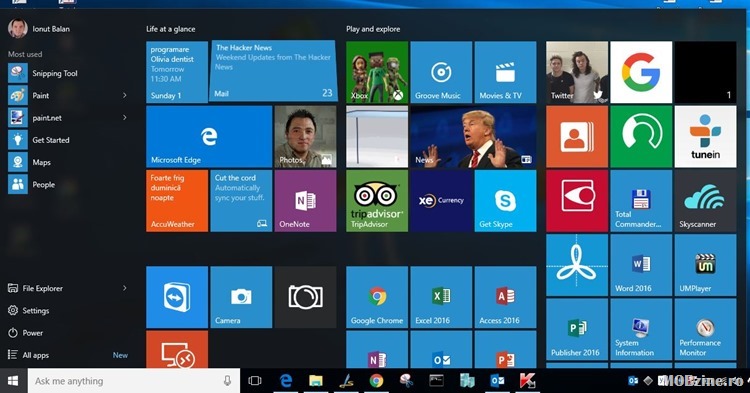The image size is (750, 393).
Task: Launch the Total Commander tile
Action: point(641,201)
